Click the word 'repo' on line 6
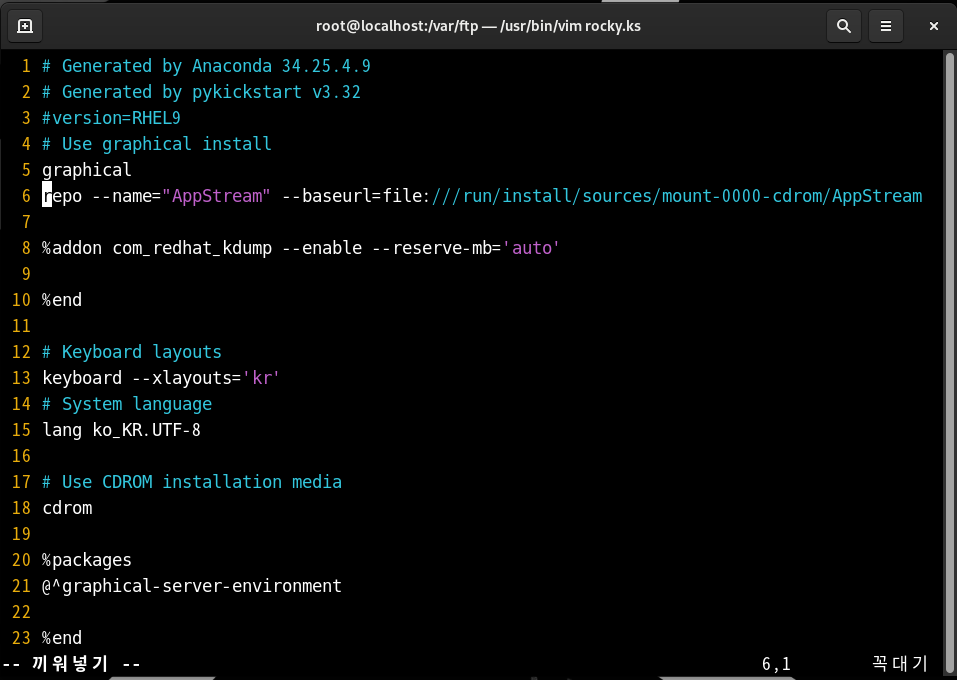 pos(62,197)
